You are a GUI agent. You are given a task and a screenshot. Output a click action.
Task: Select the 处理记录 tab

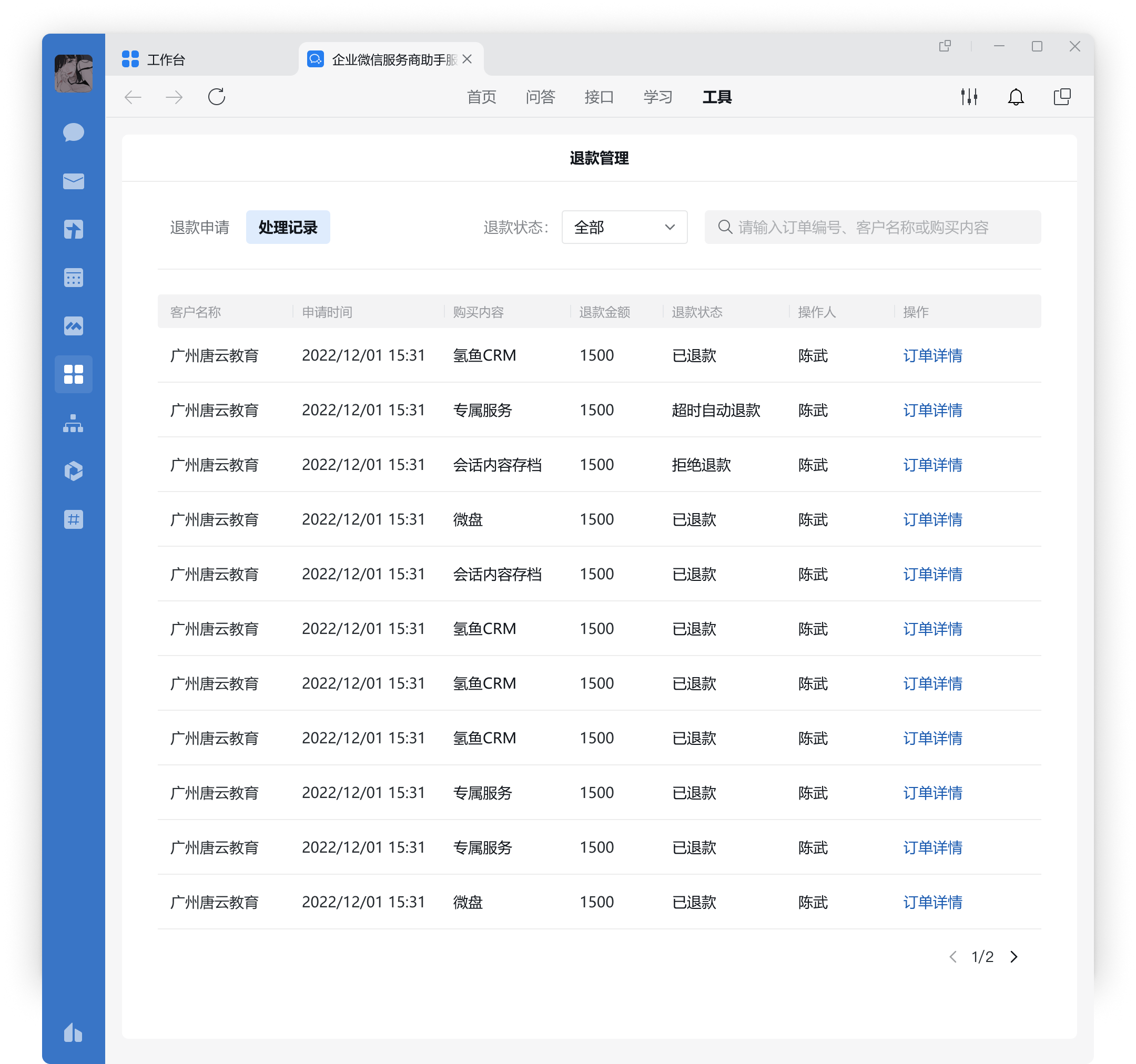pyautogui.click(x=288, y=227)
